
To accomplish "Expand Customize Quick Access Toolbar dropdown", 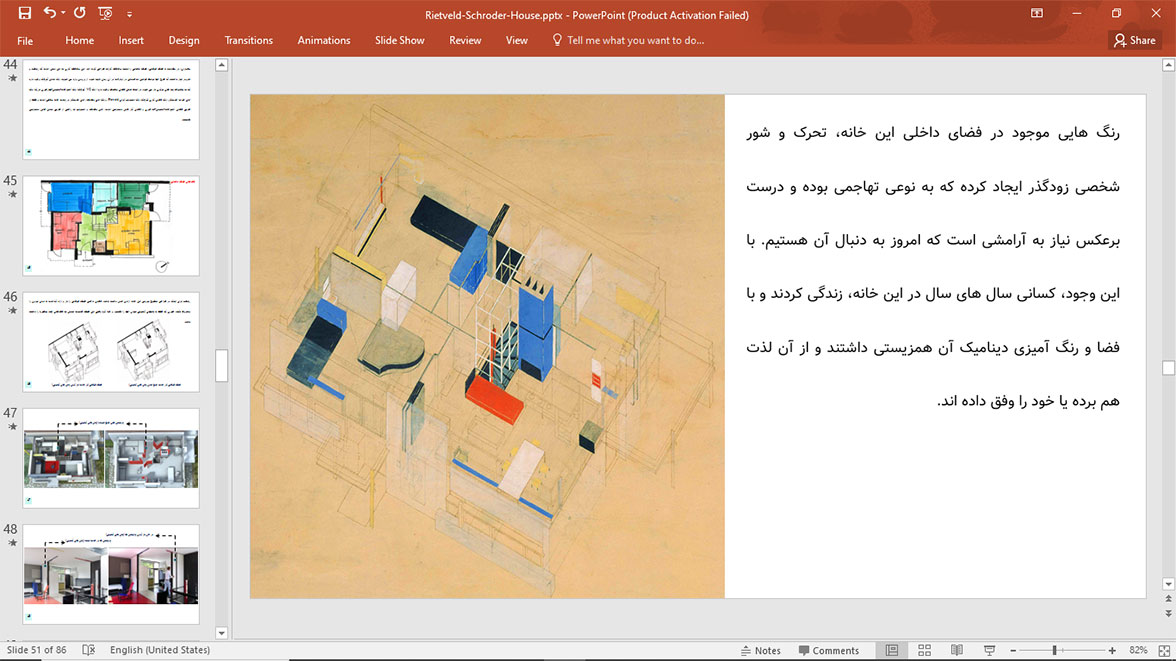I will pyautogui.click(x=129, y=14).
